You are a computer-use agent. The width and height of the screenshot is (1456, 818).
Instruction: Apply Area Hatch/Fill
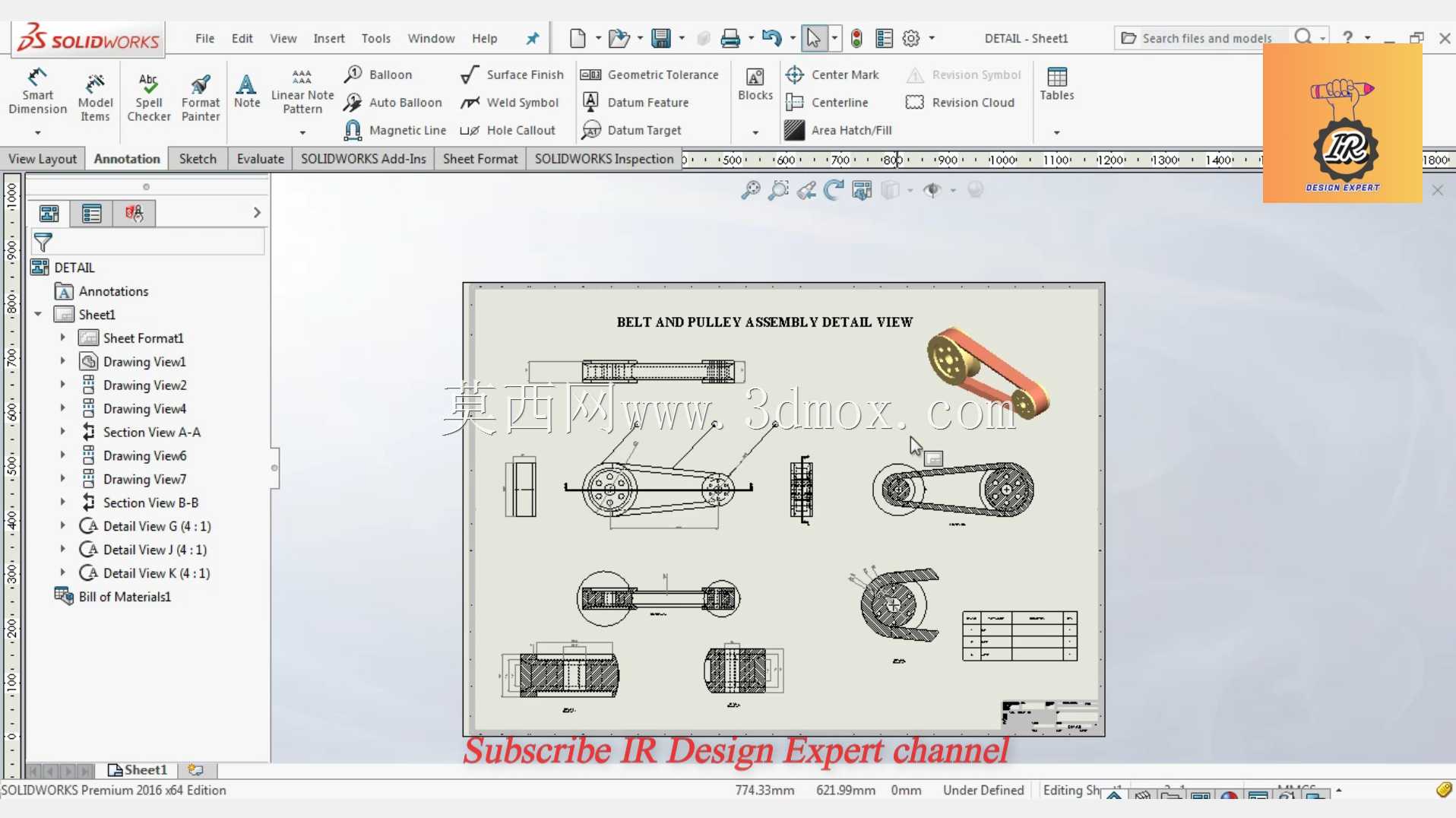click(838, 130)
